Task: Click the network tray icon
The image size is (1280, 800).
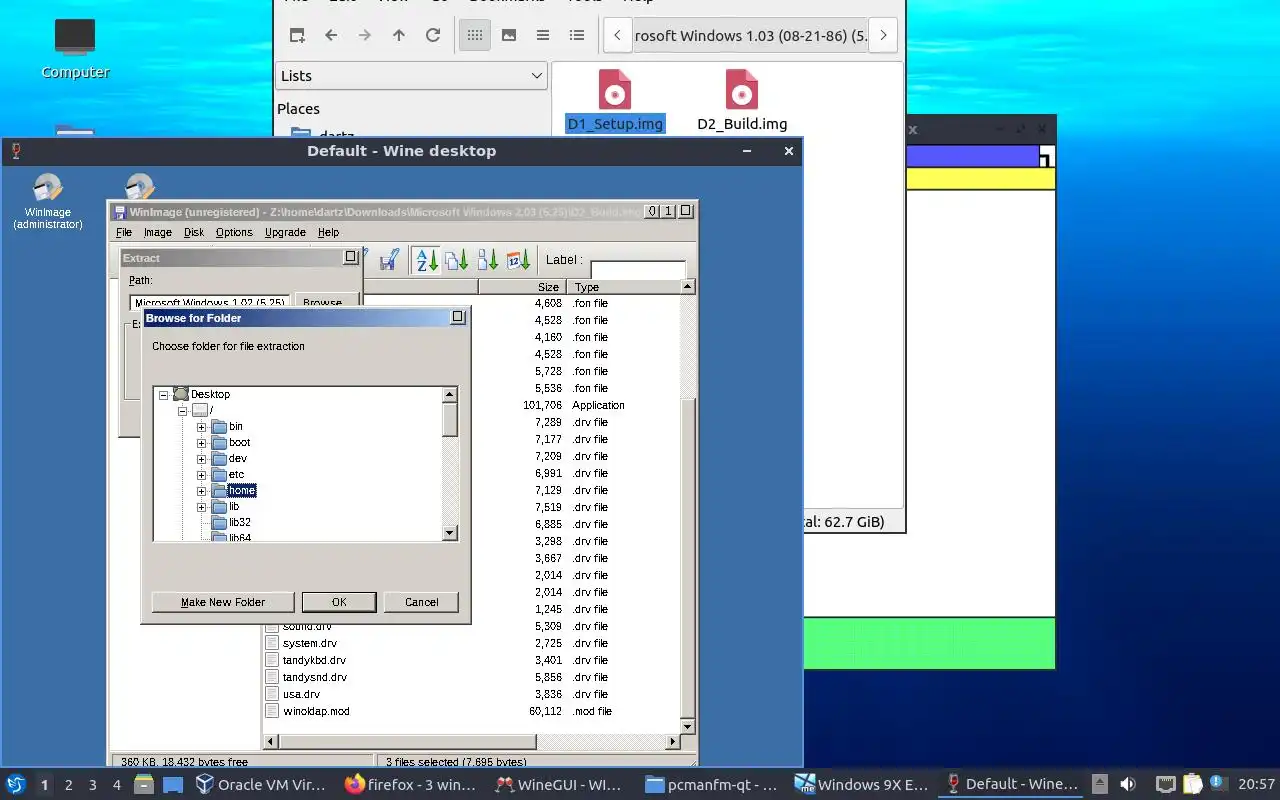Action: pyautogui.click(x=1165, y=785)
